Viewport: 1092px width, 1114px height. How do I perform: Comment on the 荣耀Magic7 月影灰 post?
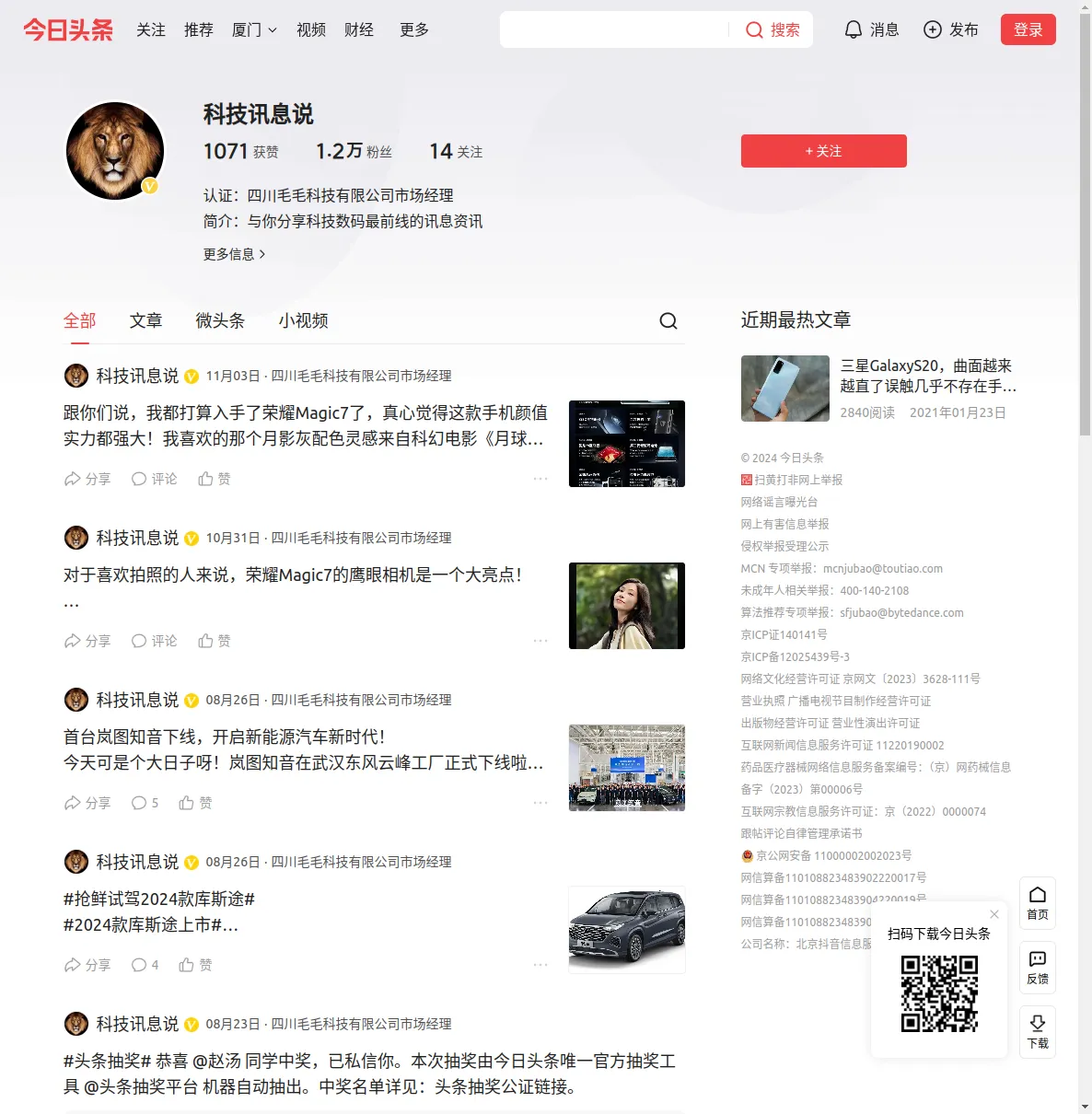(154, 479)
